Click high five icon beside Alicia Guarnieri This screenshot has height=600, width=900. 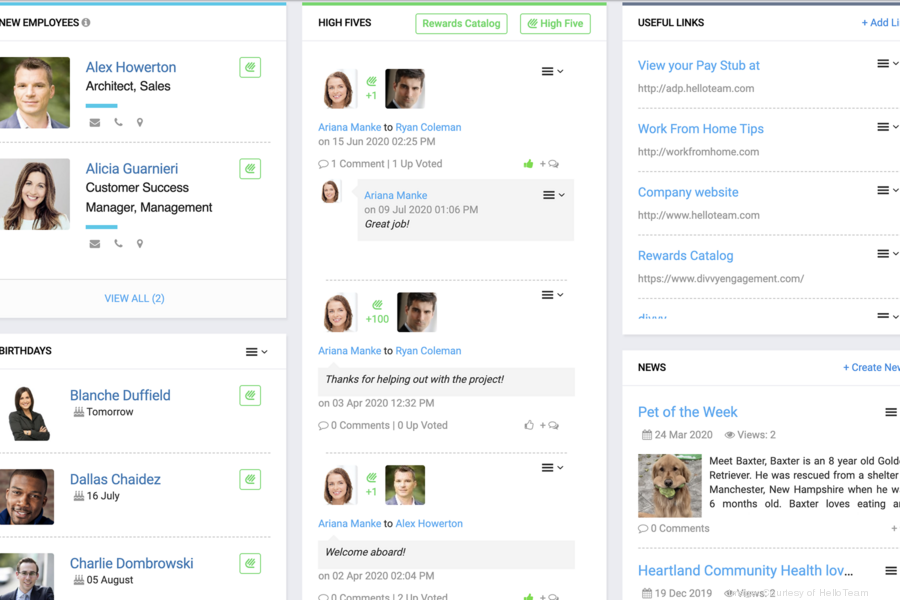click(250, 169)
